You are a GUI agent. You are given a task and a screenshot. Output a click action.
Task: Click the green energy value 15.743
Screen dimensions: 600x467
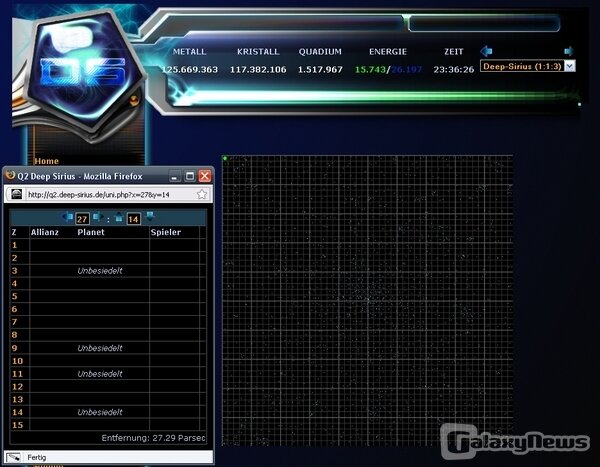click(x=370, y=70)
